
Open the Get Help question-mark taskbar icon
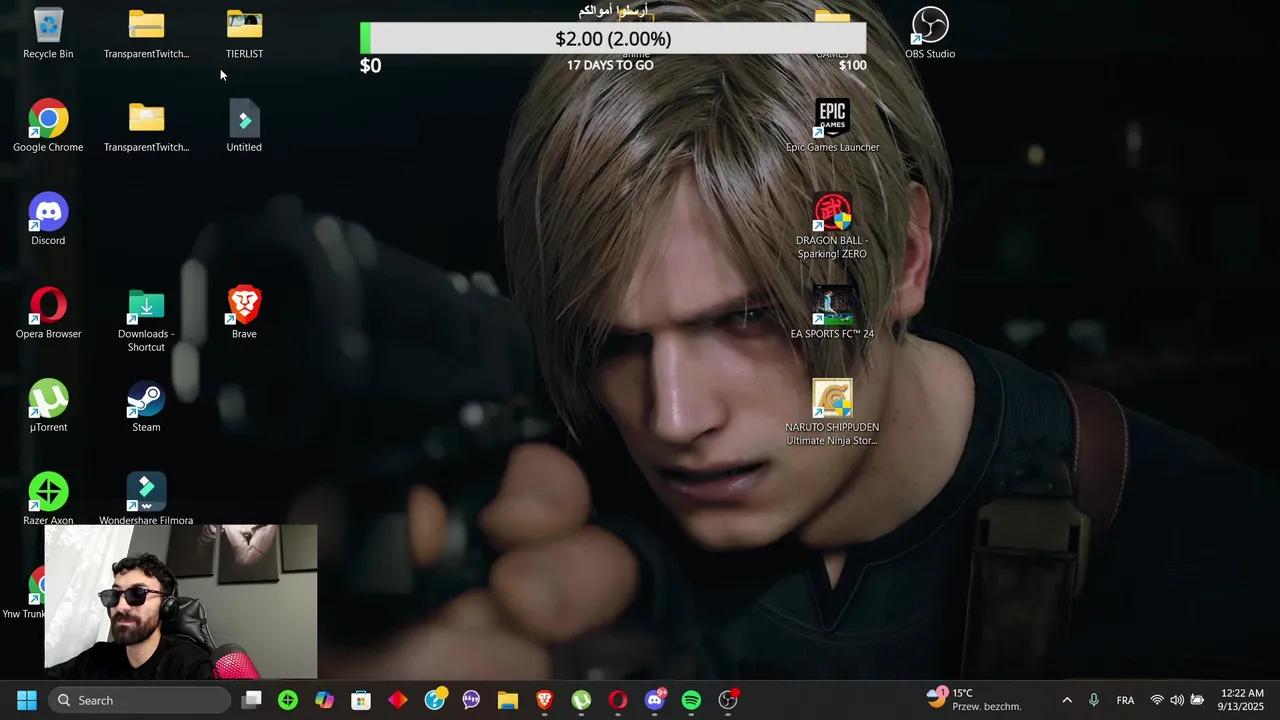tap(435, 700)
